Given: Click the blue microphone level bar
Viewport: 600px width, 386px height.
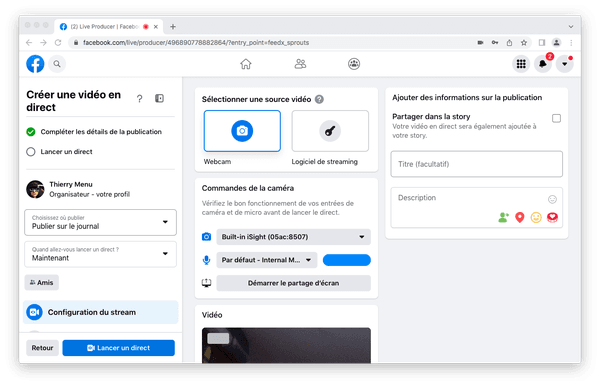Looking at the screenshot, I should pyautogui.click(x=347, y=260).
